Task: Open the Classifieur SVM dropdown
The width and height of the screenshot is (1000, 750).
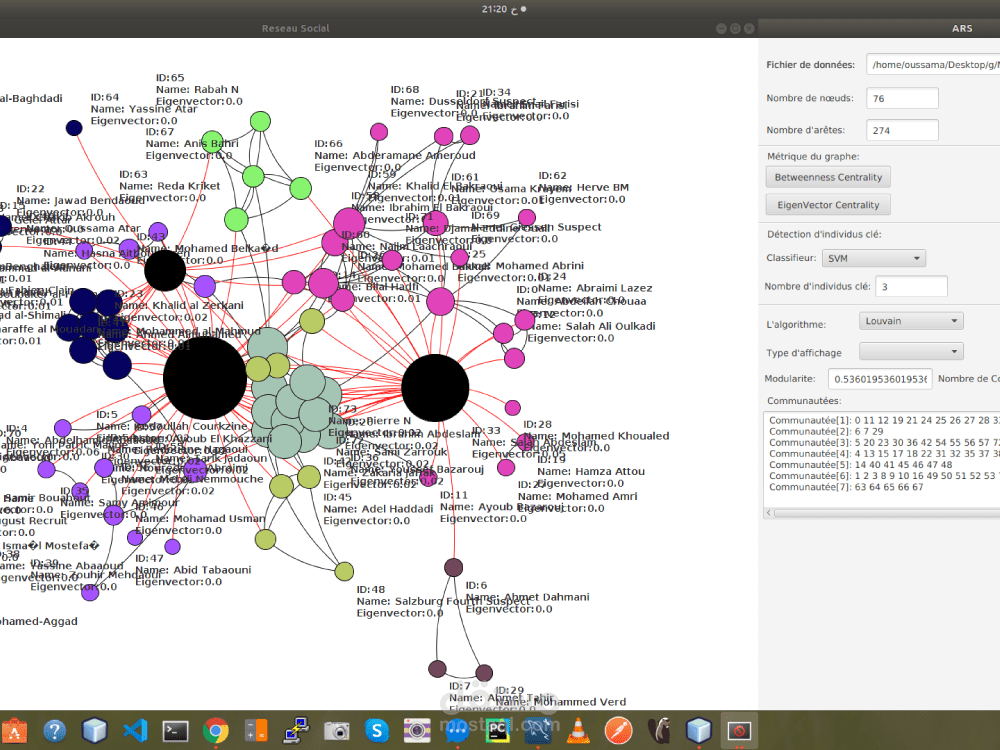Action: (x=873, y=257)
